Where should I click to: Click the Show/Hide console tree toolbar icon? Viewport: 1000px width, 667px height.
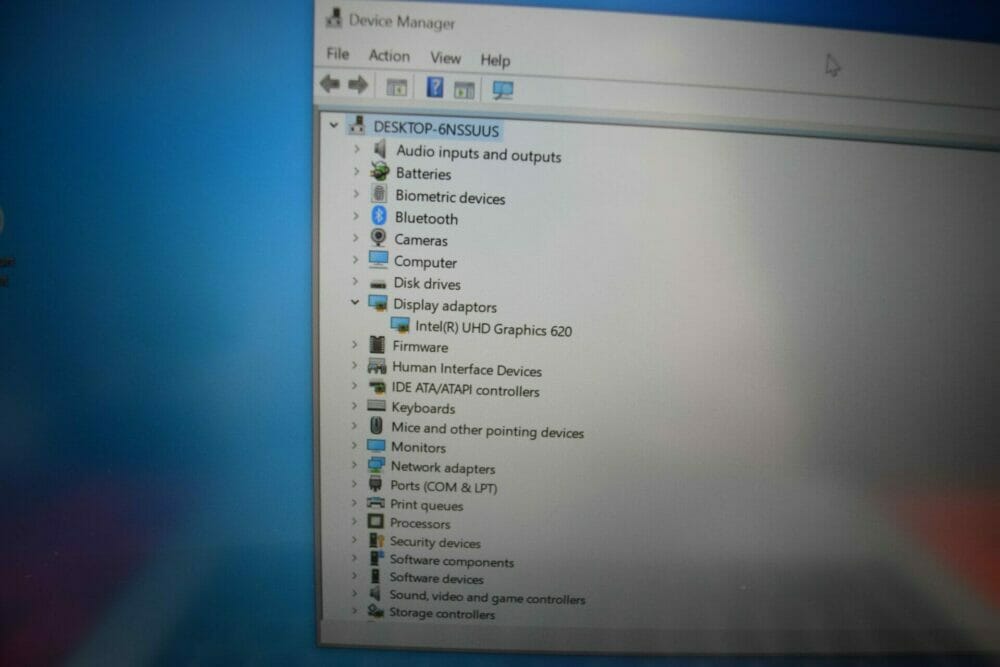[397, 87]
